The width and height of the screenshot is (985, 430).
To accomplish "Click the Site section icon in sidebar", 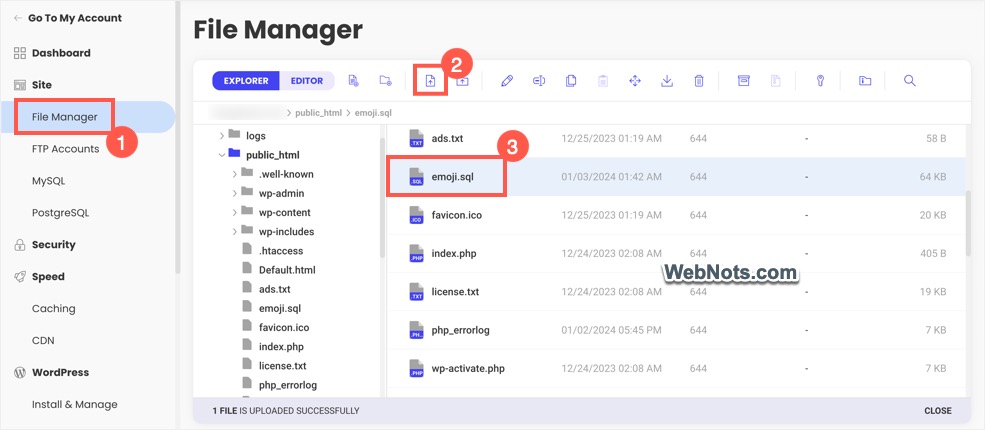I will tap(20, 85).
